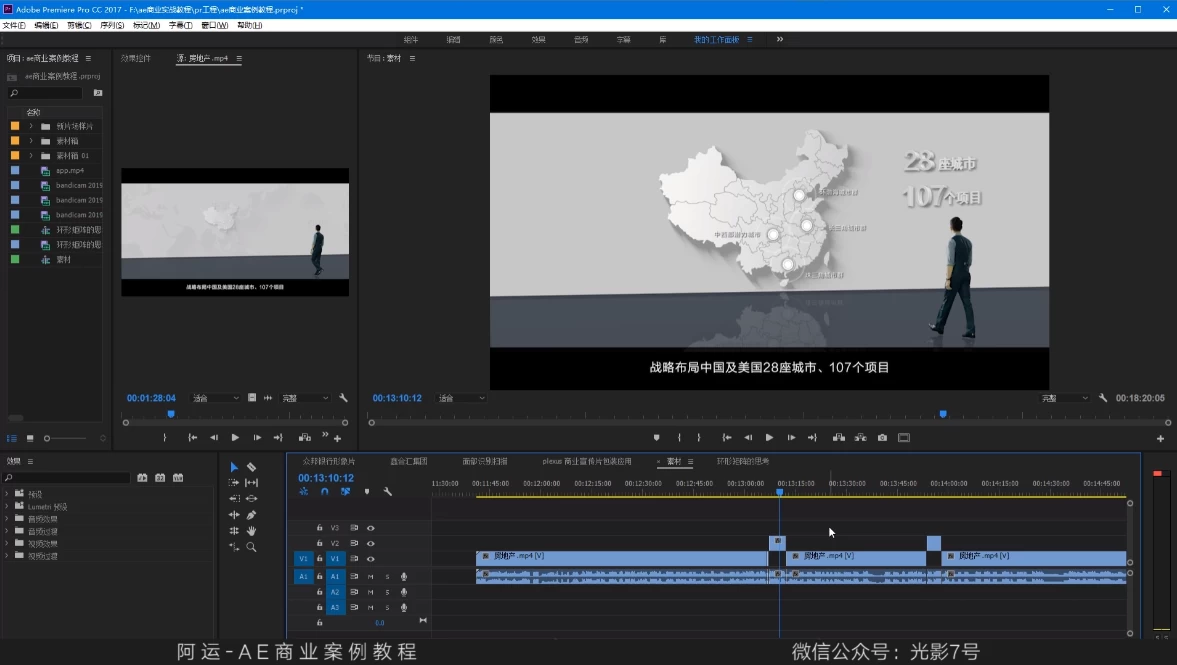Mute audio track A1
Image resolution: width=1177 pixels, height=665 pixels.
point(370,576)
